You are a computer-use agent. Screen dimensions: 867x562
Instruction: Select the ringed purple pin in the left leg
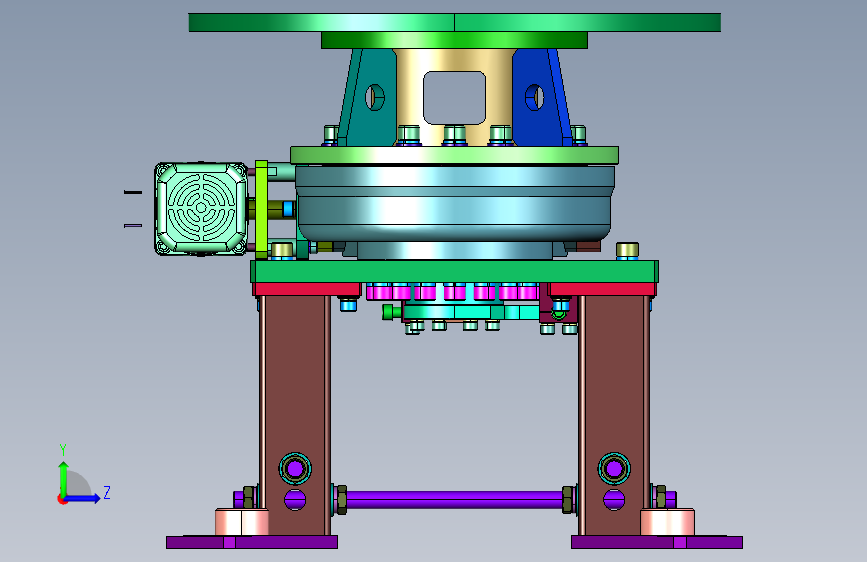coord(295,469)
